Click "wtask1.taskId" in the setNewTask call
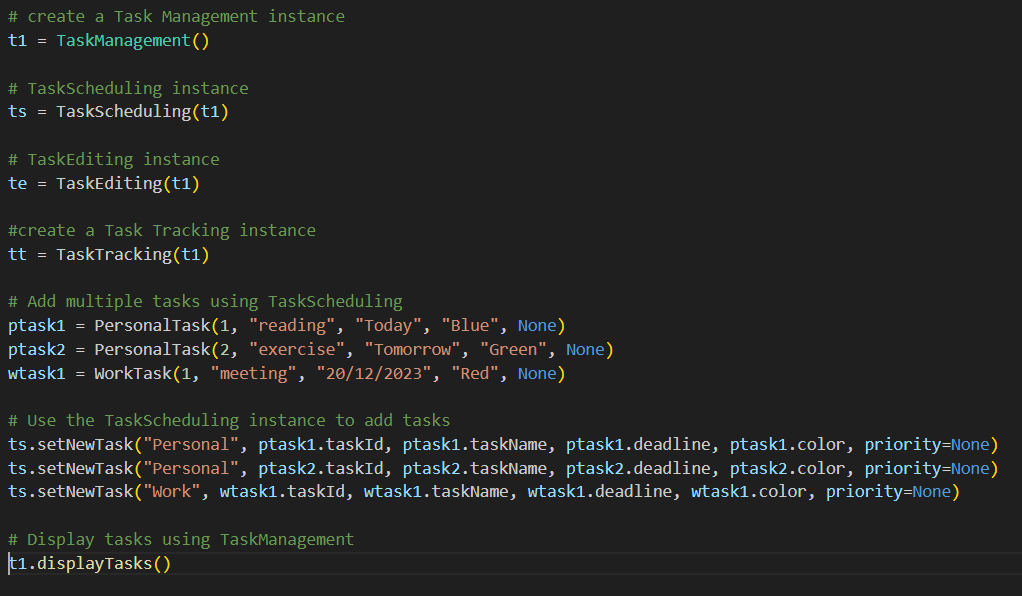 282,492
